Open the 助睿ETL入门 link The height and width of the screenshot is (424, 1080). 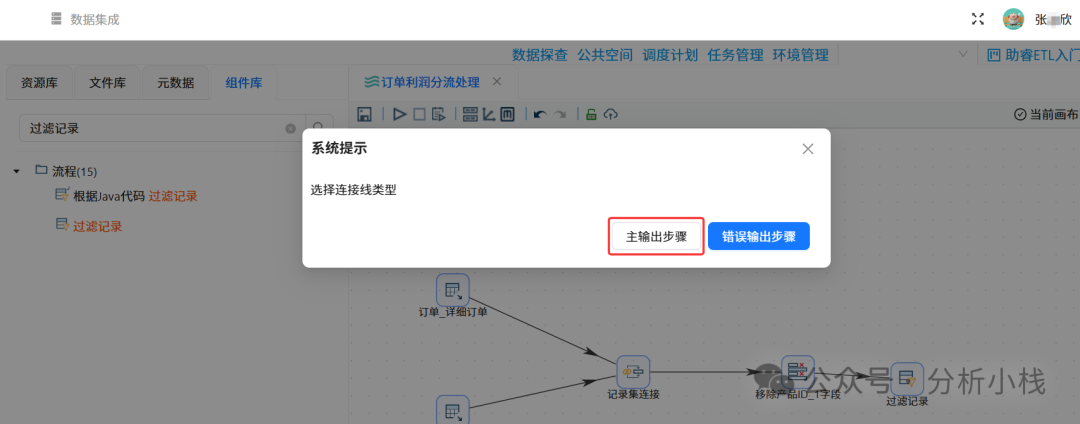pyautogui.click(x=1035, y=55)
